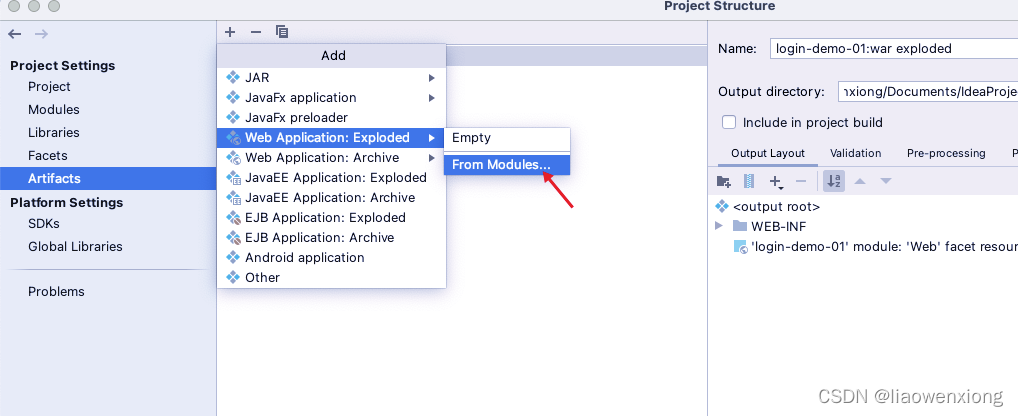Switch to the Pre-processing tab
This screenshot has width=1018, height=416.
(946, 153)
